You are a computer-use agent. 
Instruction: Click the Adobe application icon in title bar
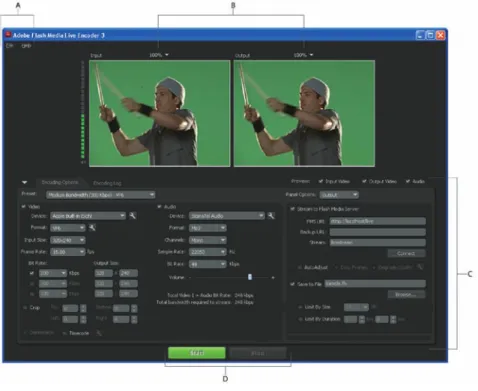[8, 35]
